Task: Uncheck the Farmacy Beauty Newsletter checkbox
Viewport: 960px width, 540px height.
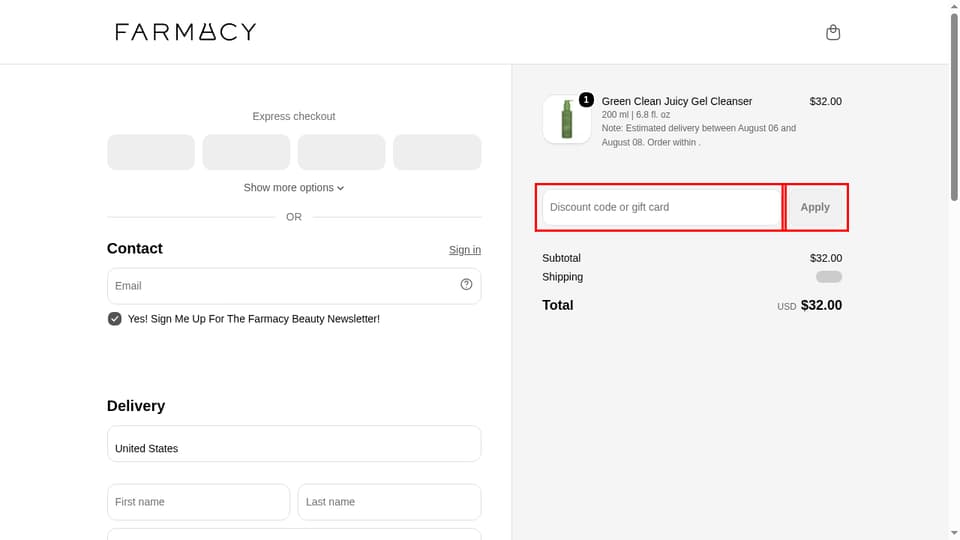Action: click(x=114, y=319)
